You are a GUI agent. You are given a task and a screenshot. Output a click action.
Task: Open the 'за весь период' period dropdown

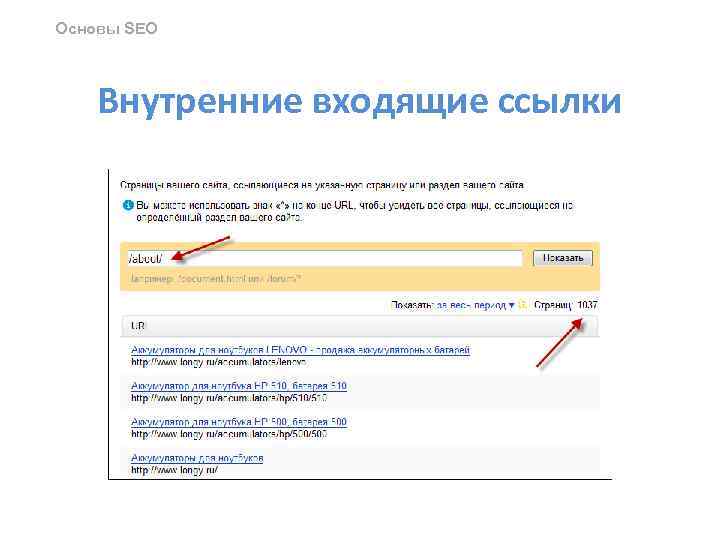click(475, 305)
